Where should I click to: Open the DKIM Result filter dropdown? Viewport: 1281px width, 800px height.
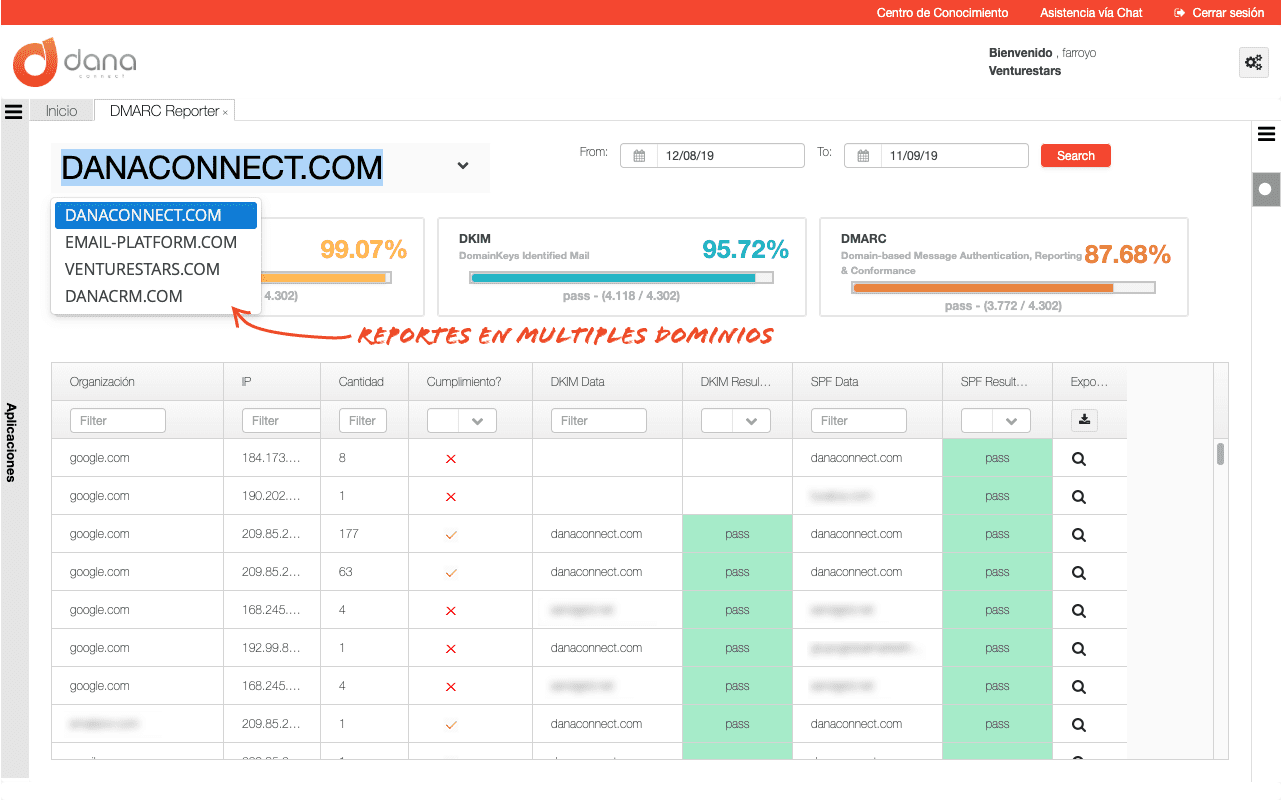click(736, 421)
